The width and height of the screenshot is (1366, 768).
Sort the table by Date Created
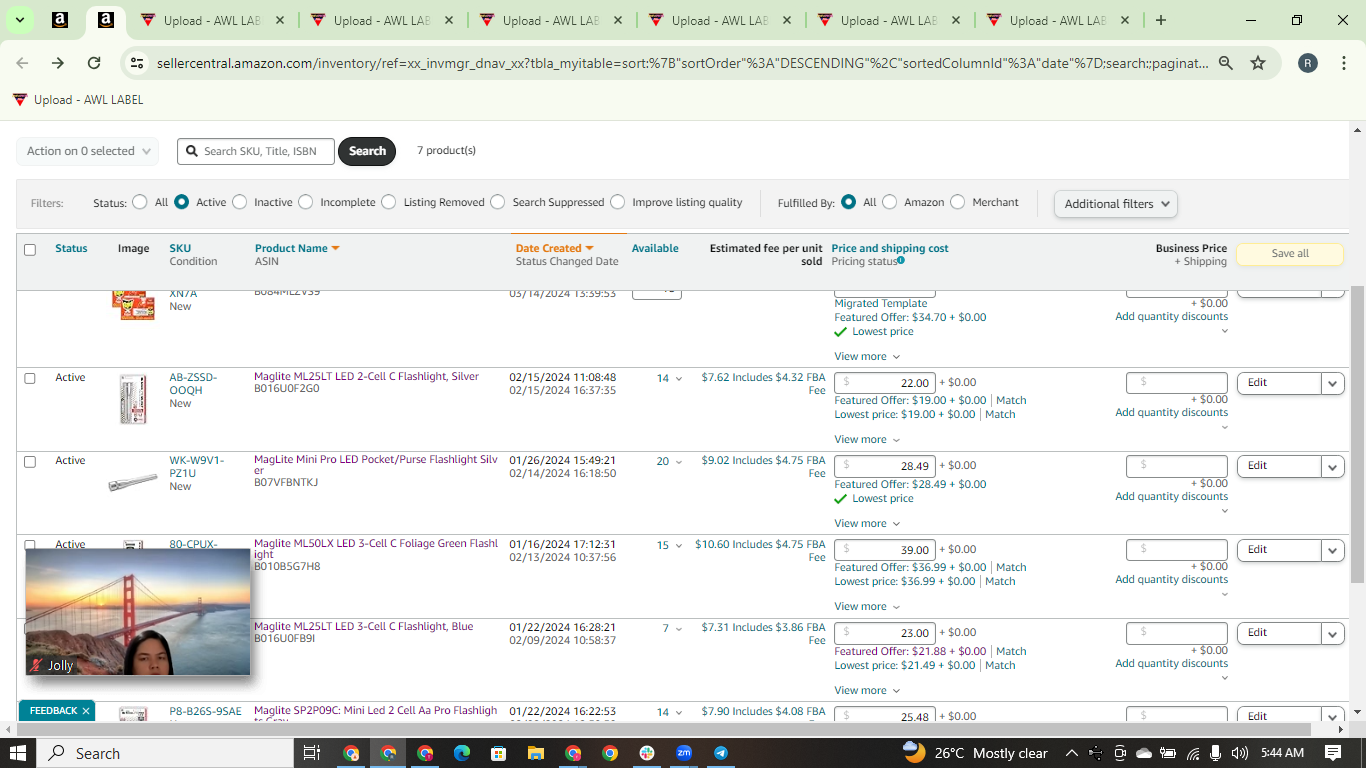click(x=554, y=248)
